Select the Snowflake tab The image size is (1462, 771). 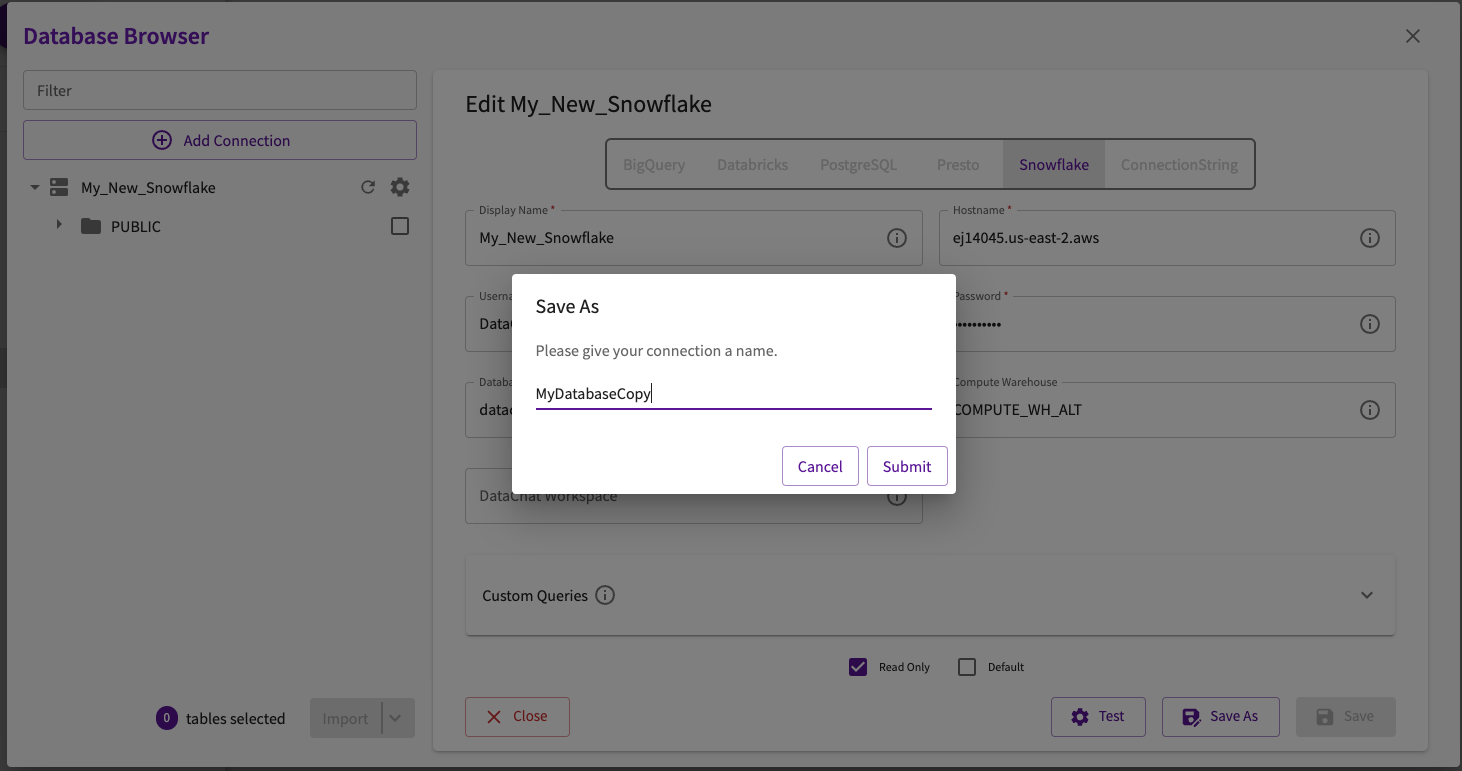click(1054, 165)
